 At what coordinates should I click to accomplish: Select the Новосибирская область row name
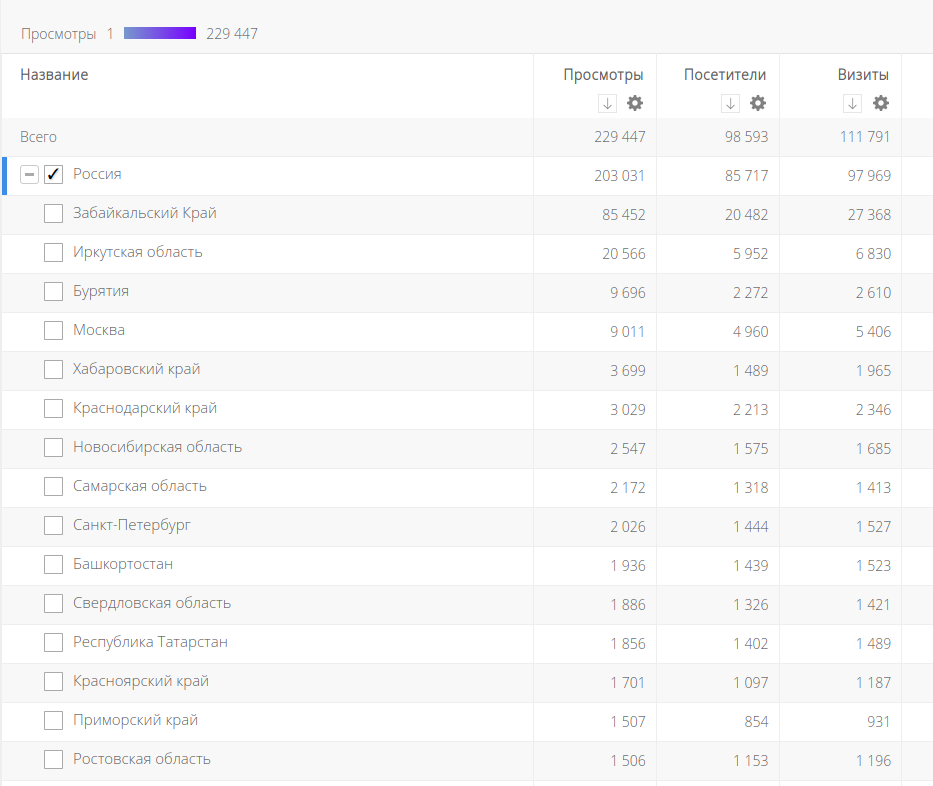pos(157,447)
